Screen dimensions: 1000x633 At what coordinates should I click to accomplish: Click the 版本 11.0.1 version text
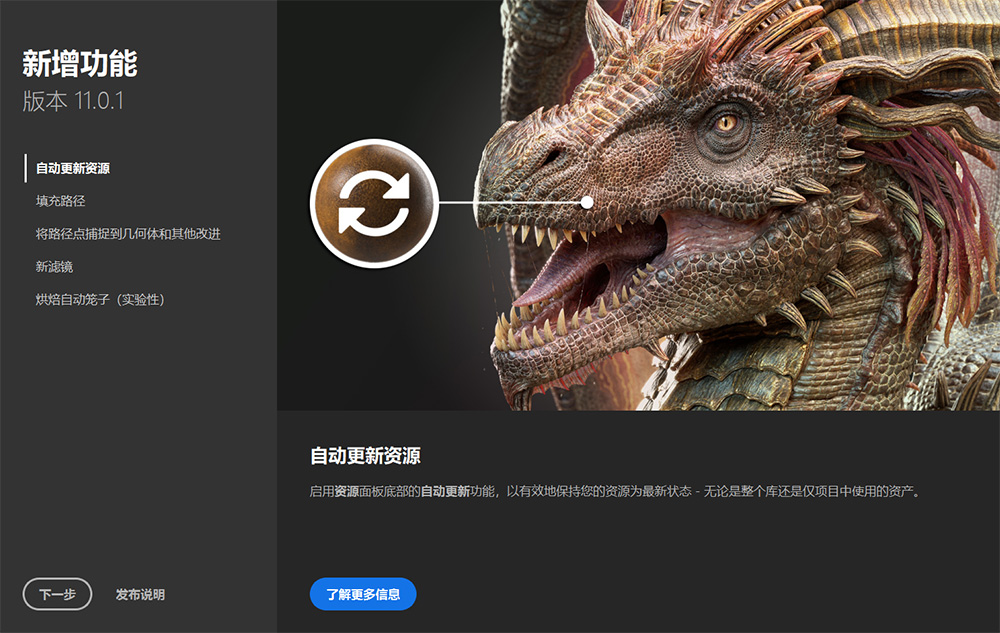[73, 101]
